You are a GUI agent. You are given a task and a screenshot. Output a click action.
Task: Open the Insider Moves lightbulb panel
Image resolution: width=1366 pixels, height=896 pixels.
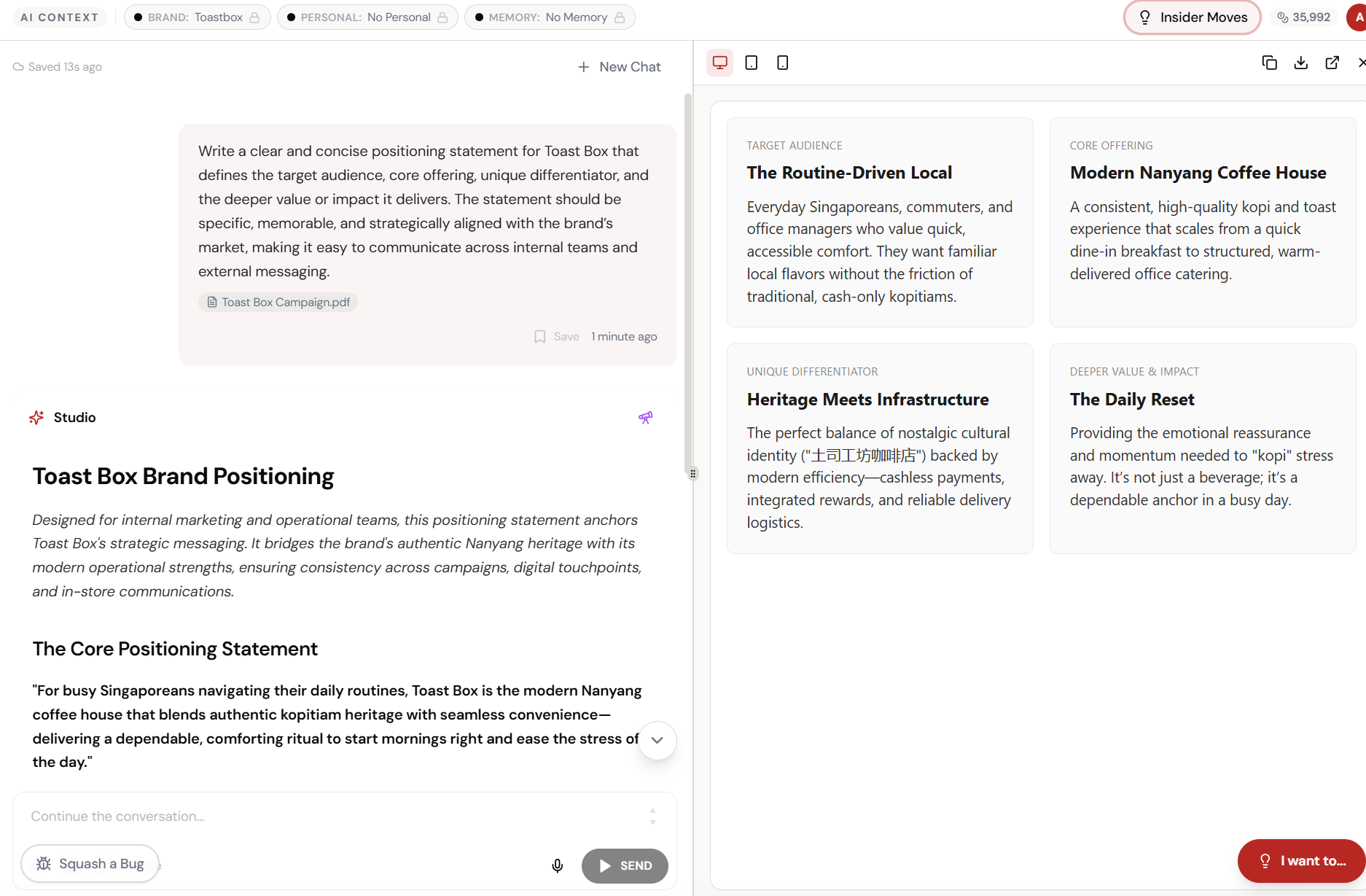1191,17
